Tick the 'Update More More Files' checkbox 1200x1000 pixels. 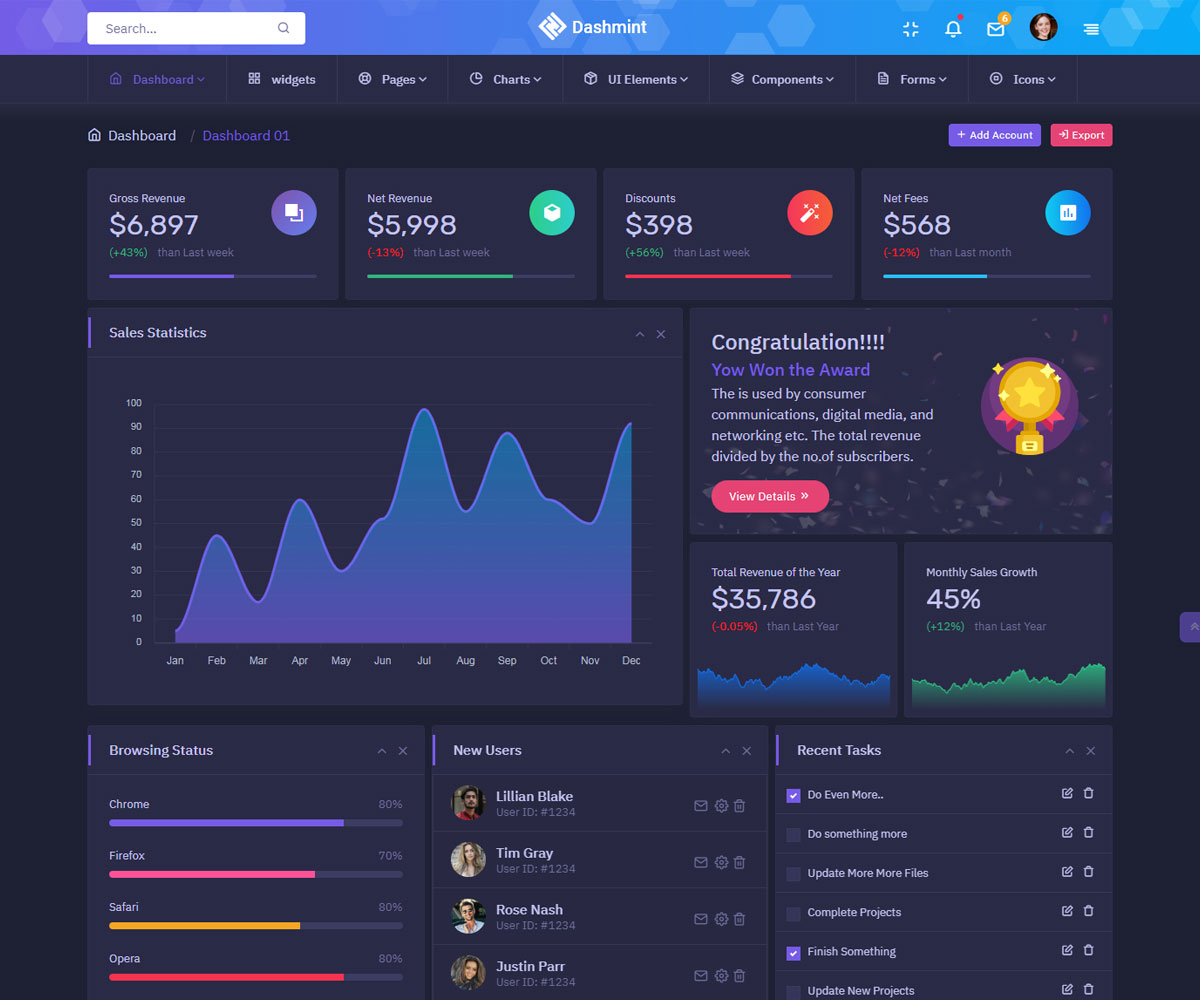click(794, 874)
